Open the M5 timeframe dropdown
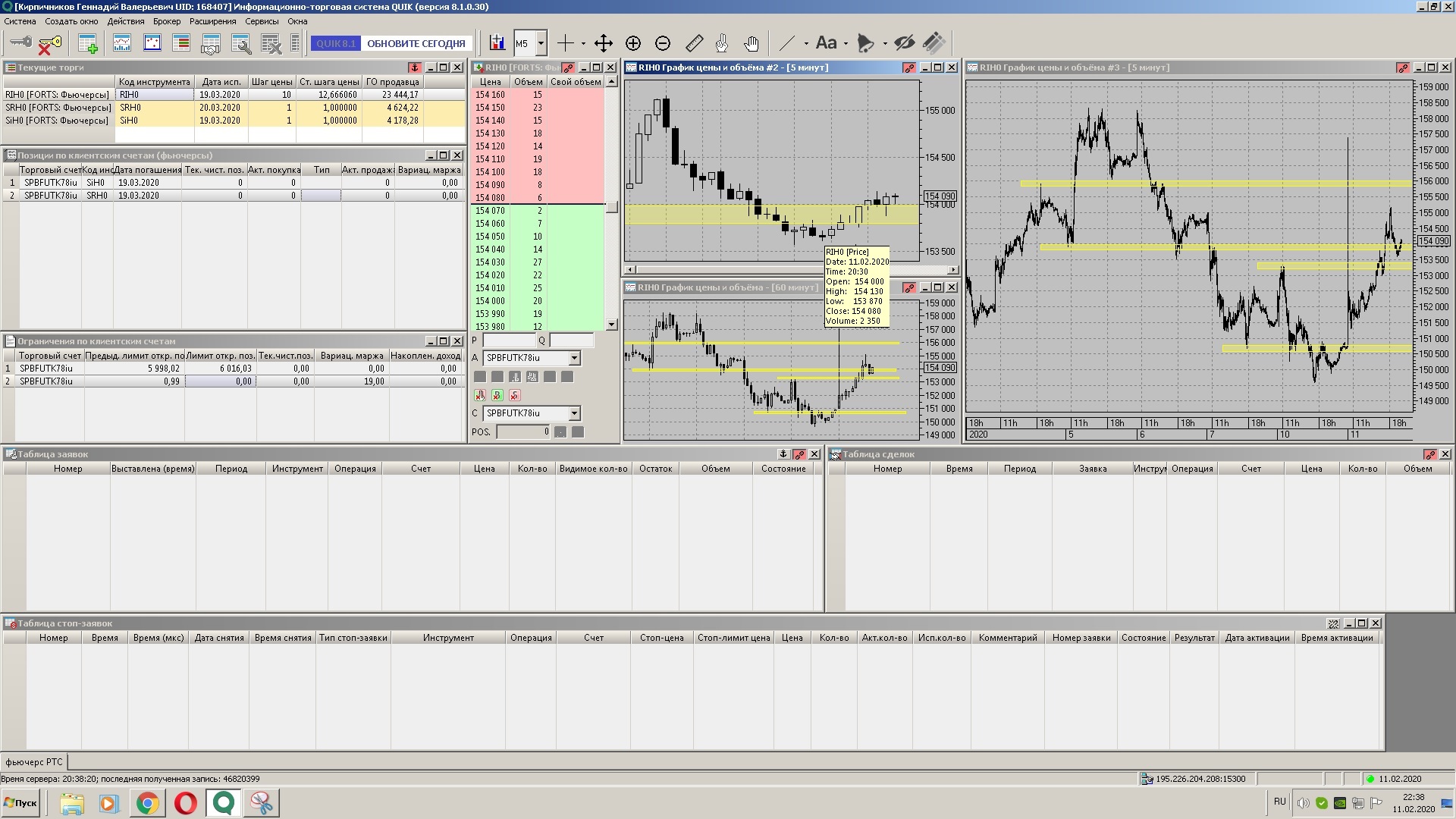The image size is (1456, 819). pos(541,43)
